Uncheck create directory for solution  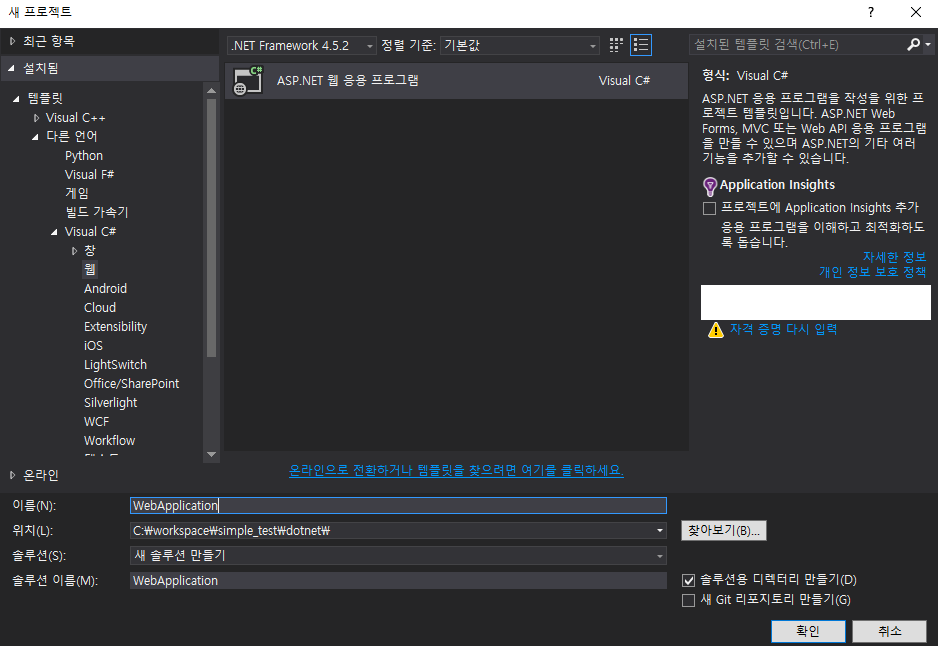[x=689, y=580]
